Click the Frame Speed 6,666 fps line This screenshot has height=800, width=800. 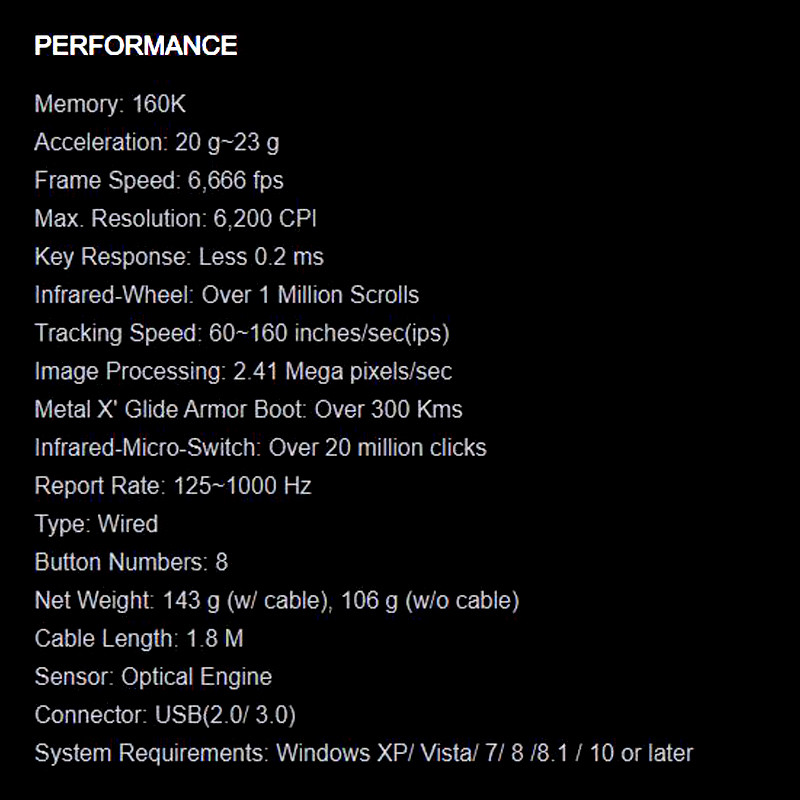pyautogui.click(x=159, y=180)
